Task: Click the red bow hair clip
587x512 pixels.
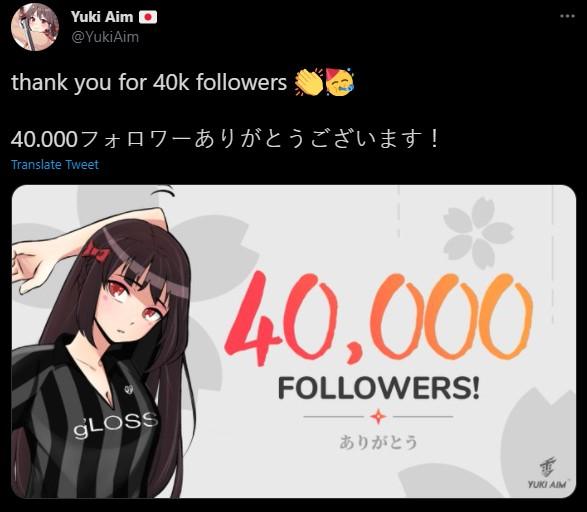Action: tap(97, 253)
